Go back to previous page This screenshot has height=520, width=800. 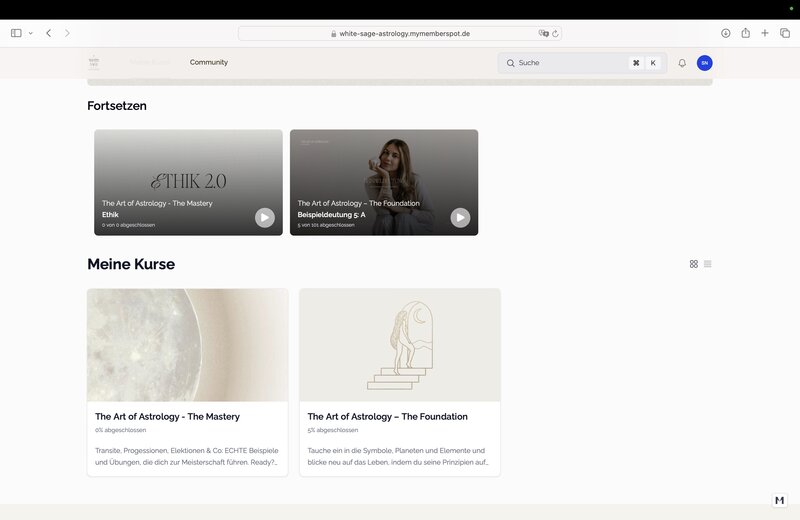pyautogui.click(x=48, y=33)
